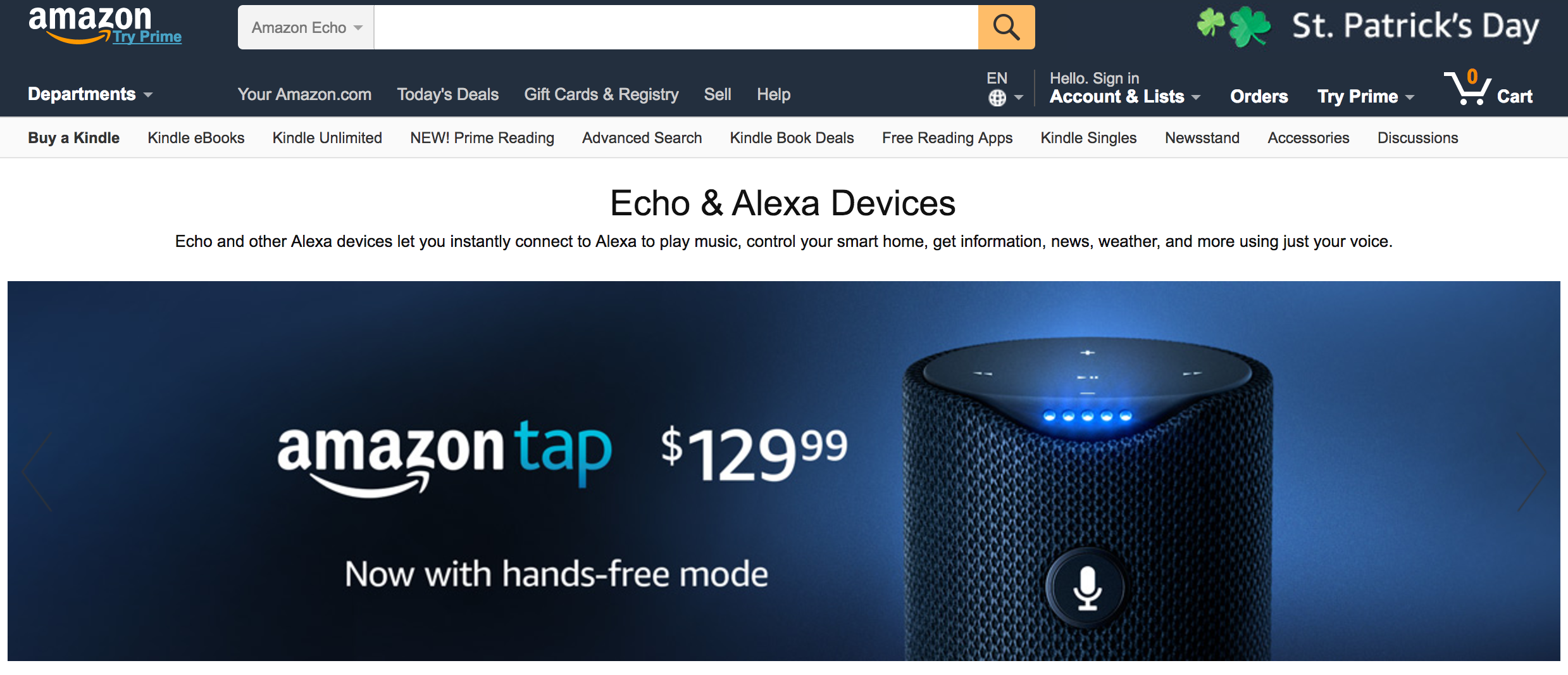This screenshot has width=1568, height=675.
Task: Open the Try Prime dropdown
Action: point(1366,96)
